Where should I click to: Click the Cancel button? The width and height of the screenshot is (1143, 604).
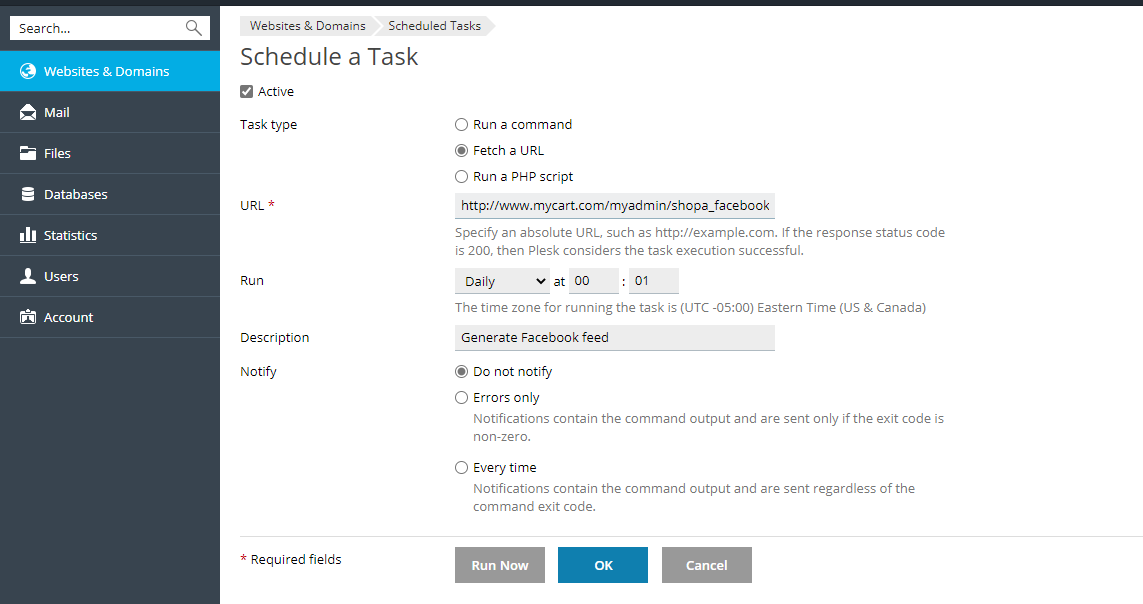(x=706, y=565)
